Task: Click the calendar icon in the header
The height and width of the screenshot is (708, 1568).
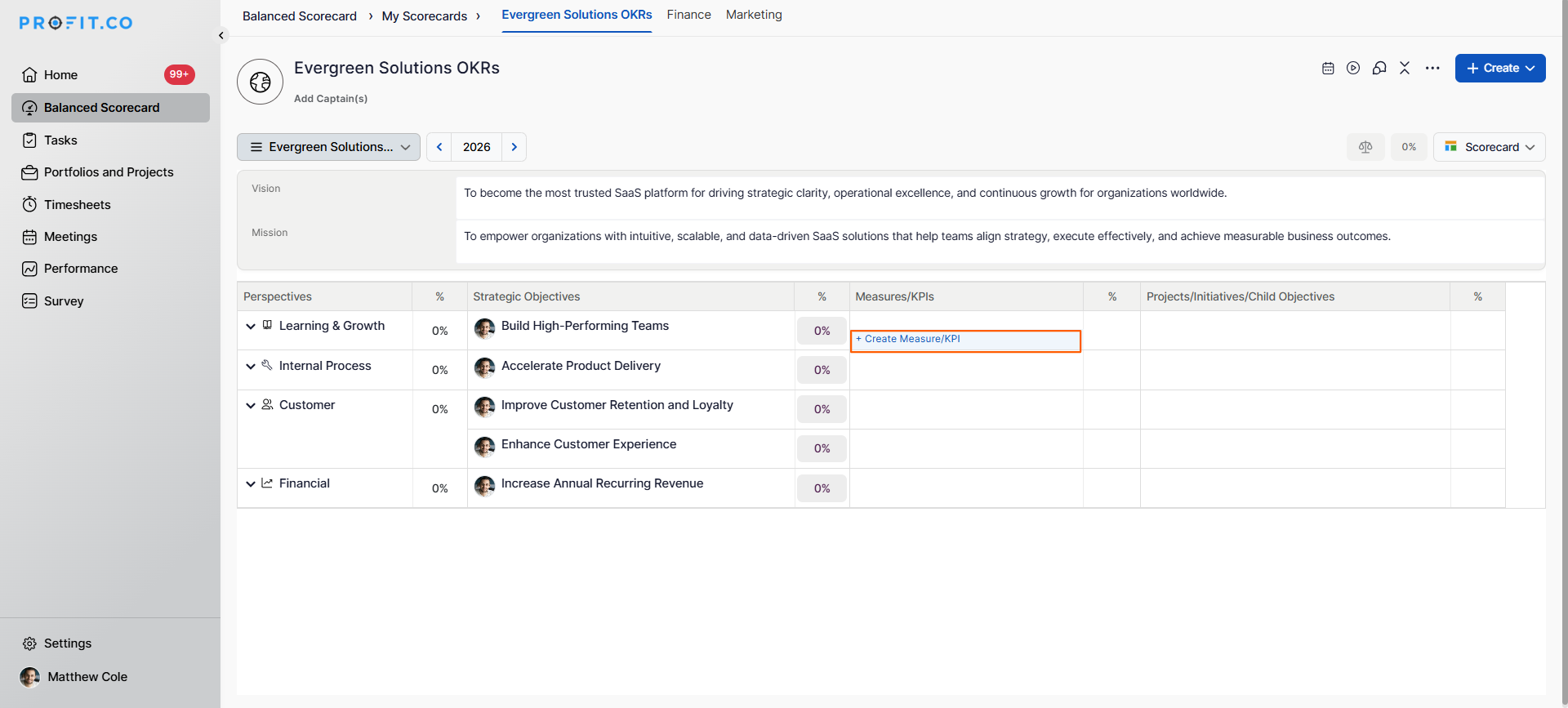Action: [1328, 69]
